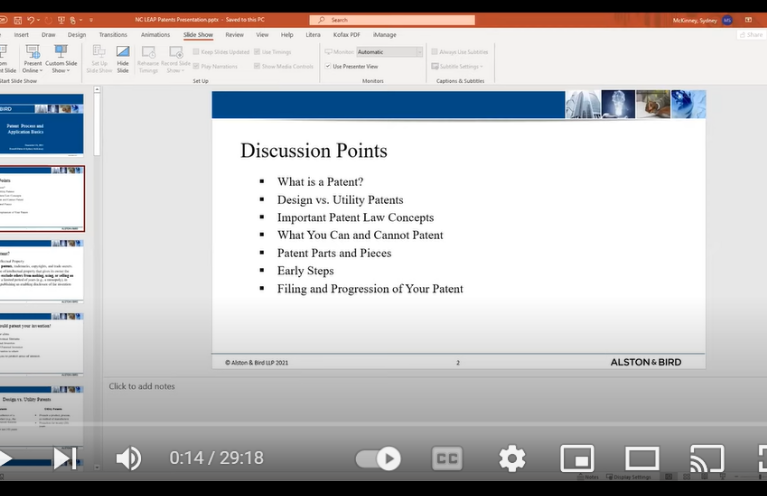Open the Draw ribbon tab
The image size is (767, 496).
(x=48, y=35)
